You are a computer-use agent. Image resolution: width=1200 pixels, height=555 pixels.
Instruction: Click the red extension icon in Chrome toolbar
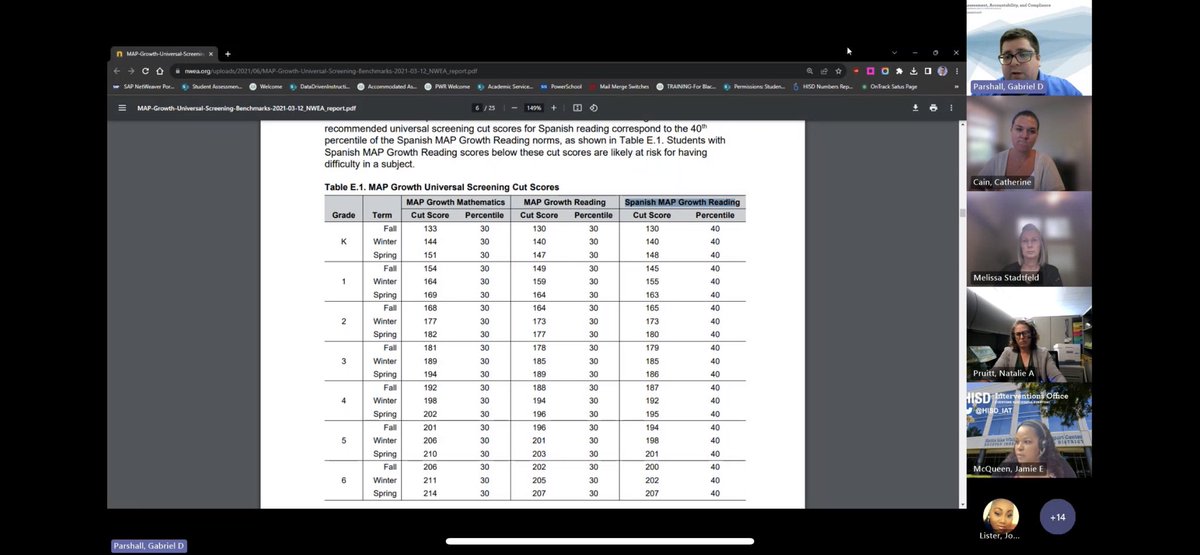[856, 71]
